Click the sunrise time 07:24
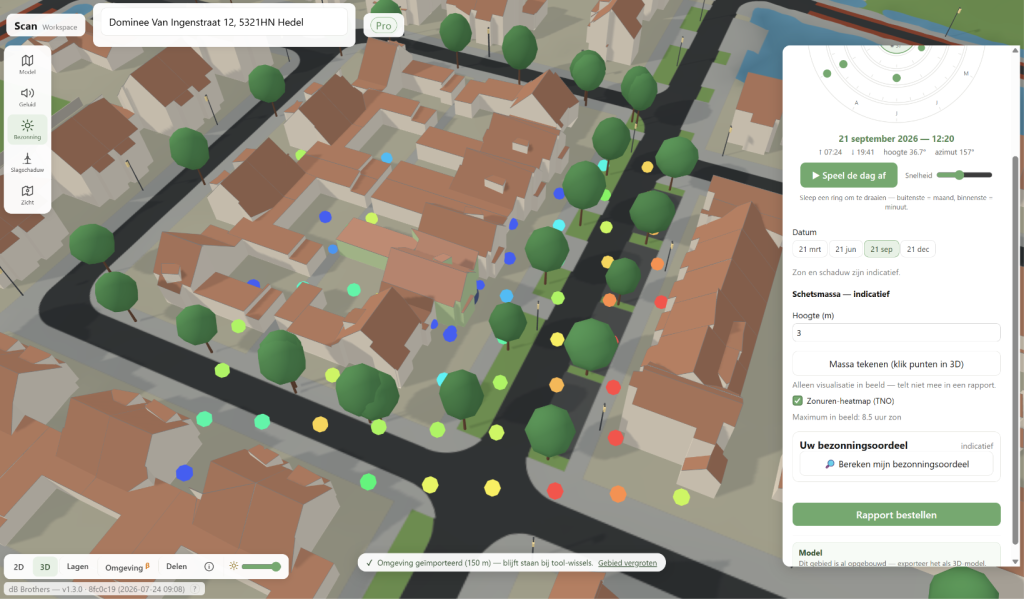The width and height of the screenshot is (1024, 599). [x=830, y=152]
